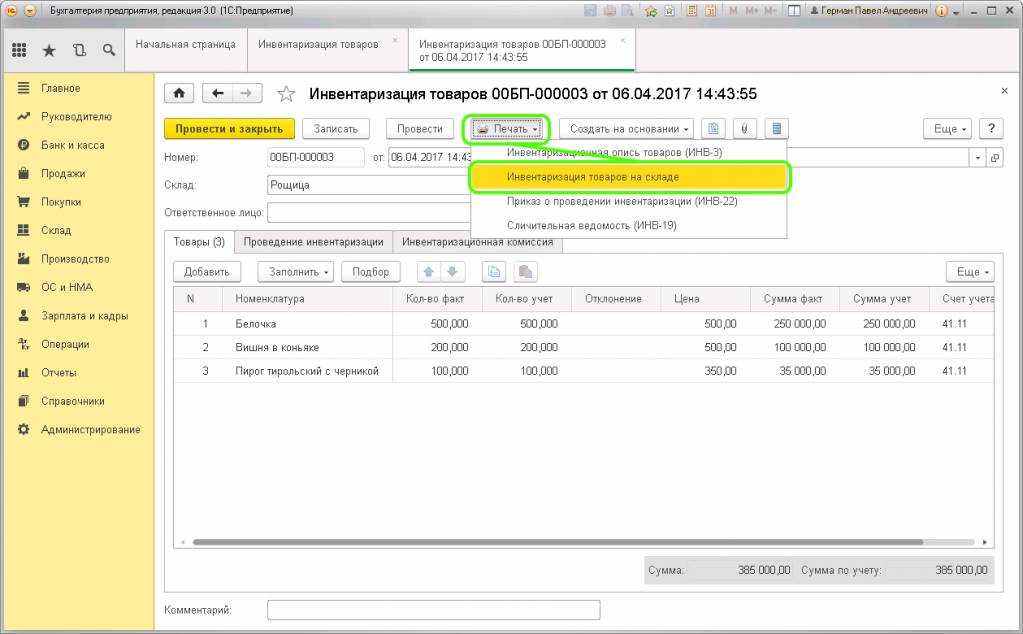This screenshot has width=1023, height=634.
Task: Open the document movements report icon
Action: 713,128
